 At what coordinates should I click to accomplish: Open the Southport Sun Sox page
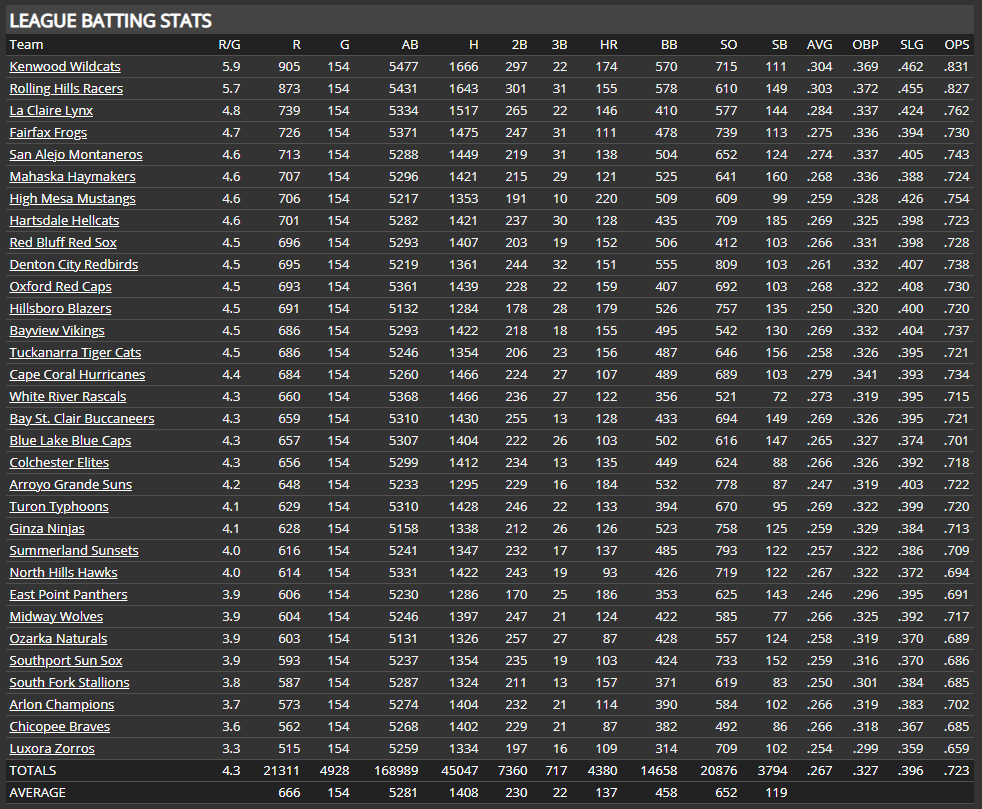click(x=66, y=660)
